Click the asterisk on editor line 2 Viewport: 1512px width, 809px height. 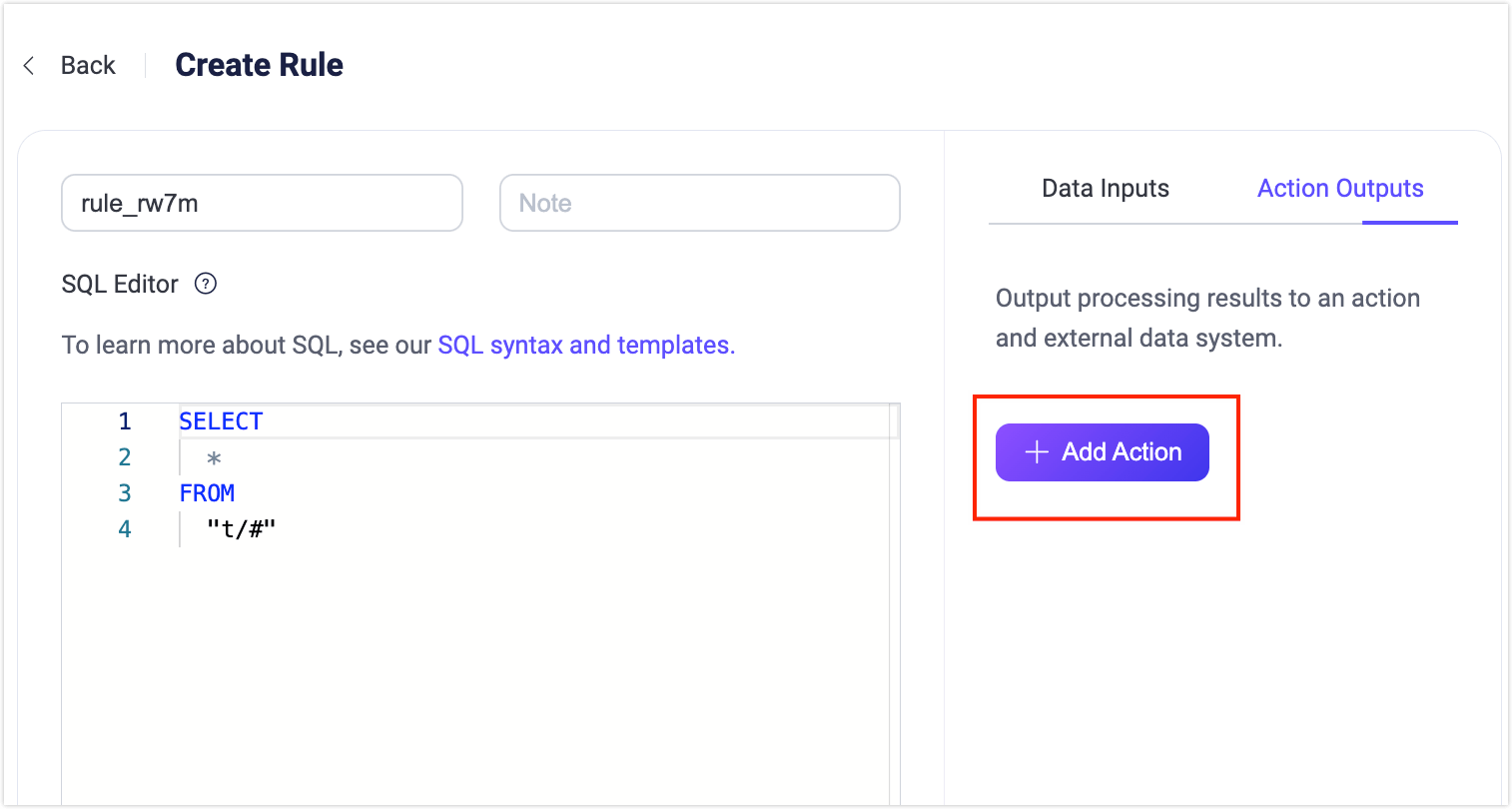pyautogui.click(x=214, y=458)
